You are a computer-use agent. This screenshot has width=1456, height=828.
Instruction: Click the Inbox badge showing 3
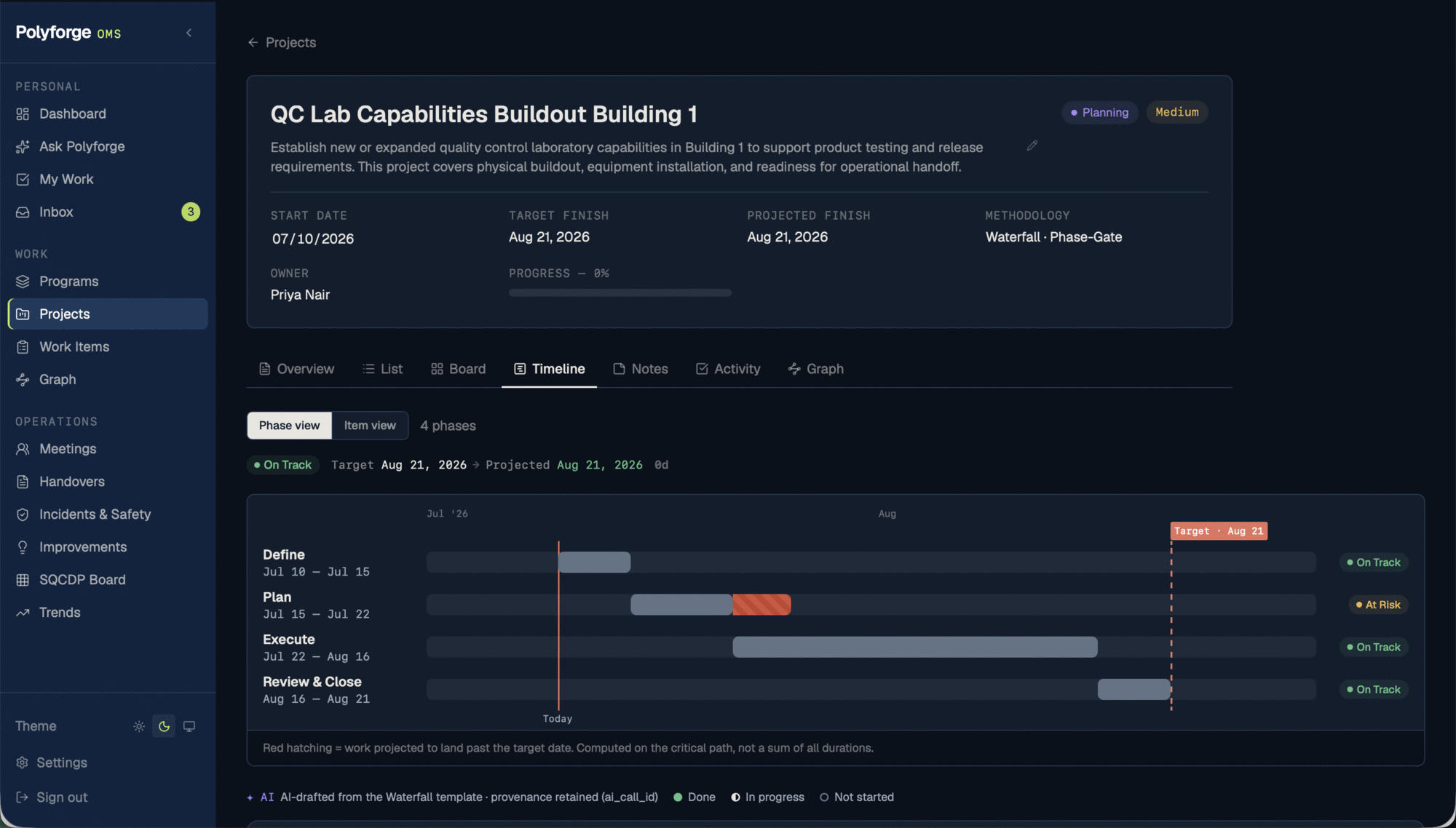tap(191, 212)
